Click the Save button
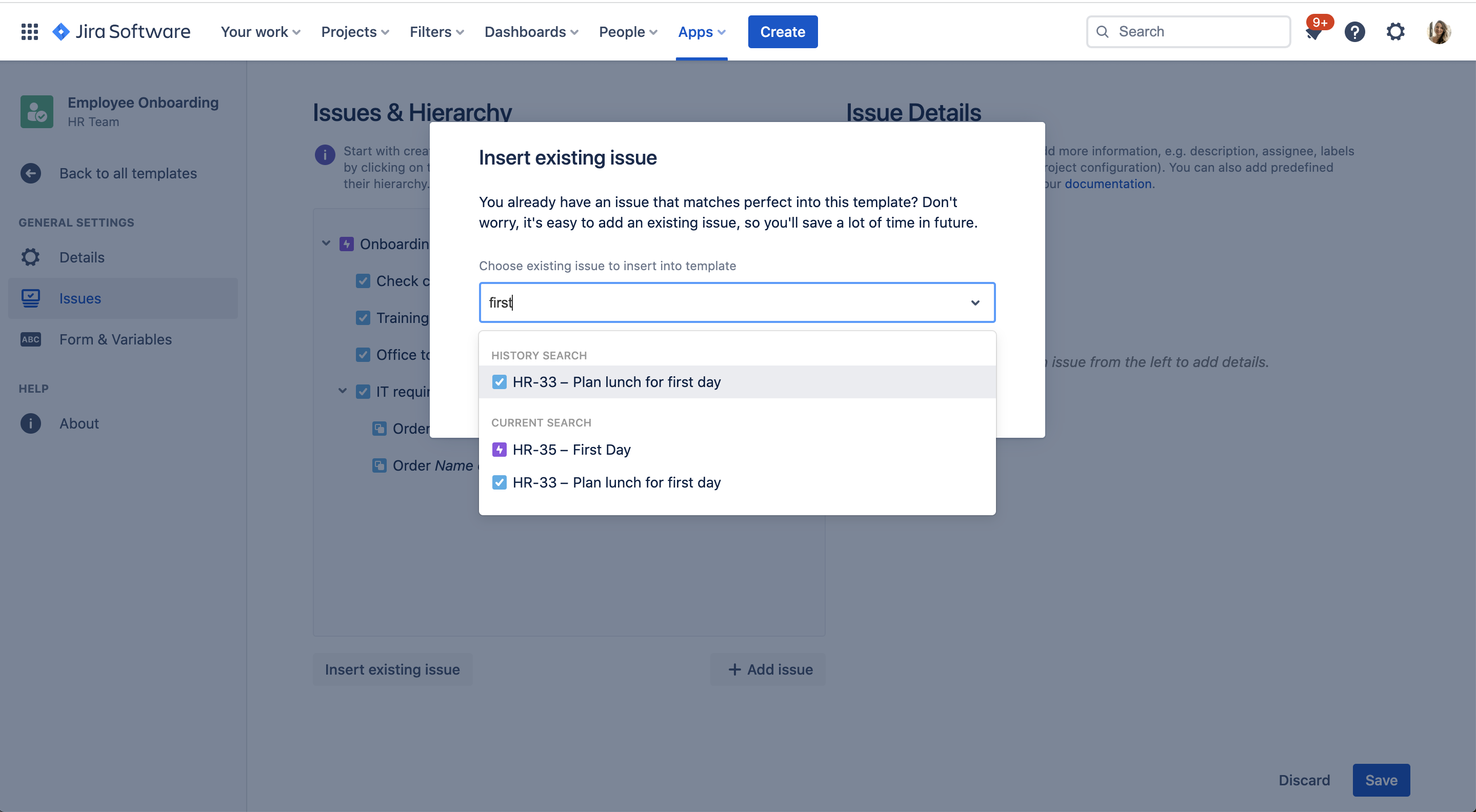Viewport: 1476px width, 812px height. 1381,780
